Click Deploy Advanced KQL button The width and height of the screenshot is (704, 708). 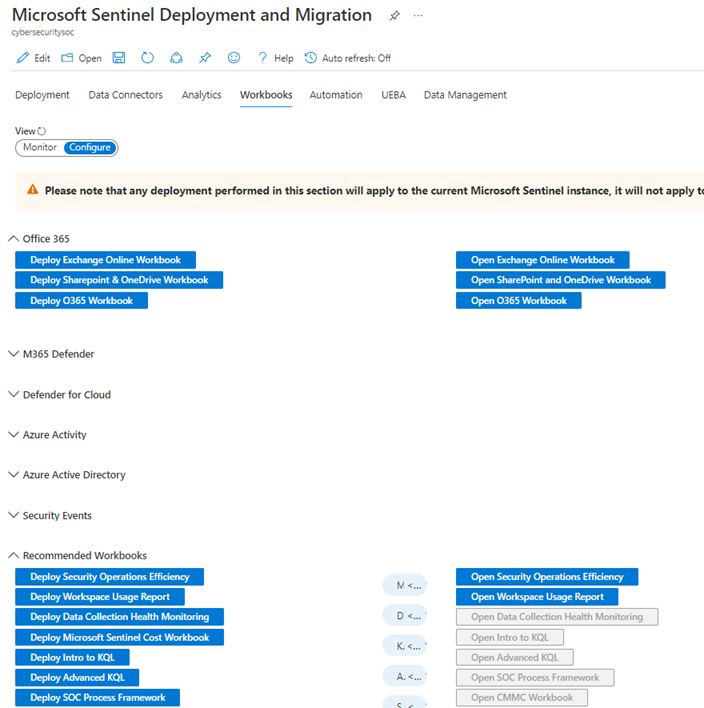point(77,678)
